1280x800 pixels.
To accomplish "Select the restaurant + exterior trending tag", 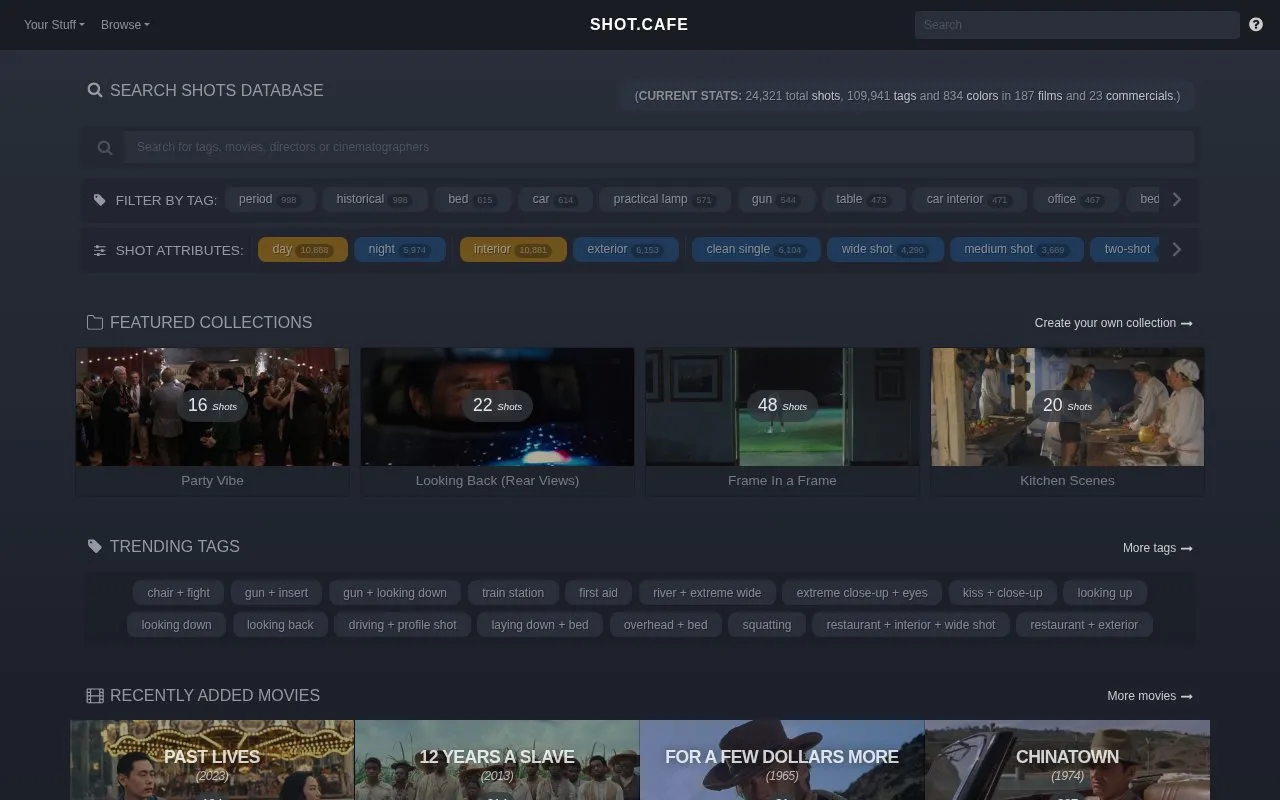I will (1084, 625).
